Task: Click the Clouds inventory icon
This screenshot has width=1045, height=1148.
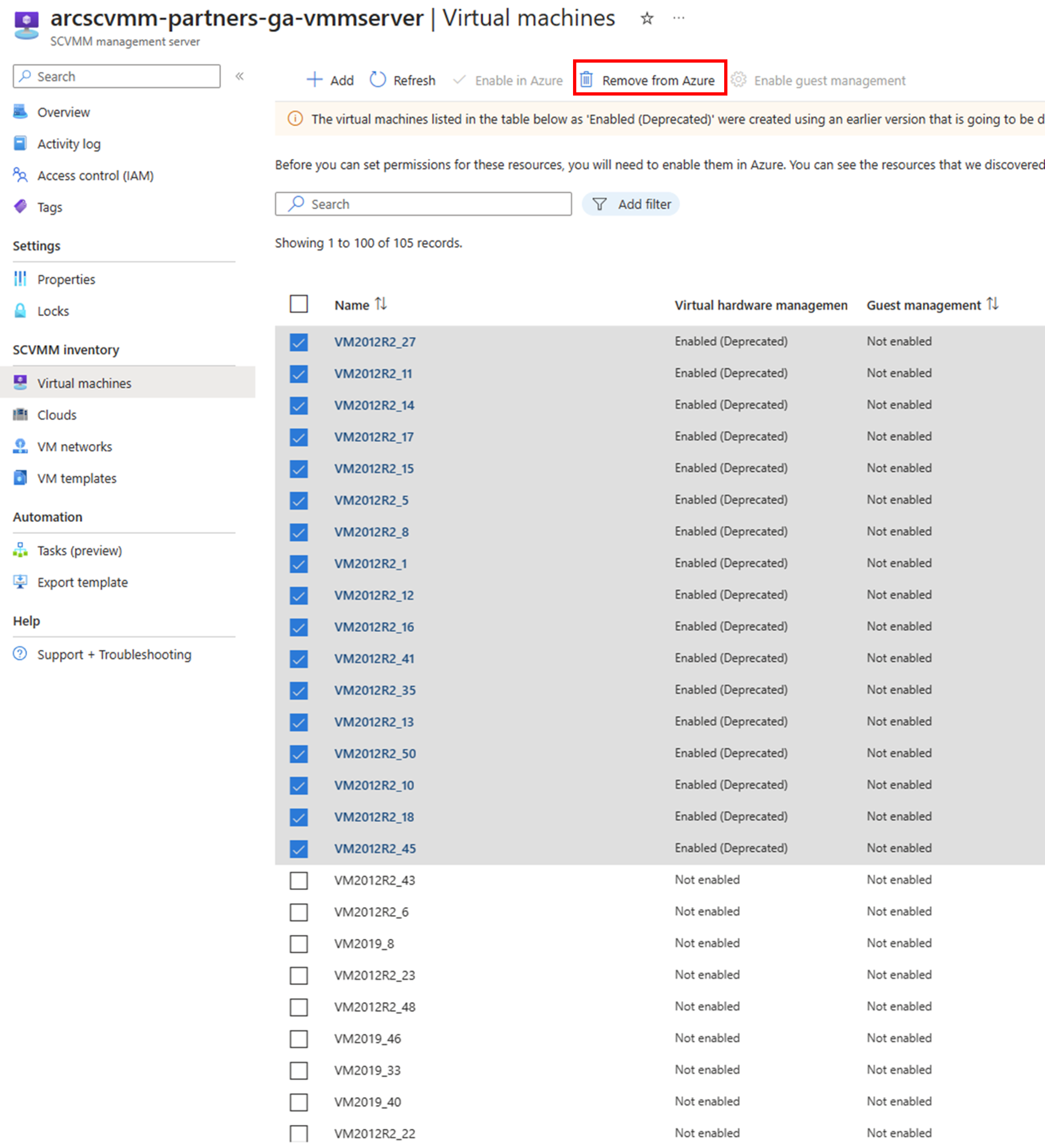Action: coord(19,414)
